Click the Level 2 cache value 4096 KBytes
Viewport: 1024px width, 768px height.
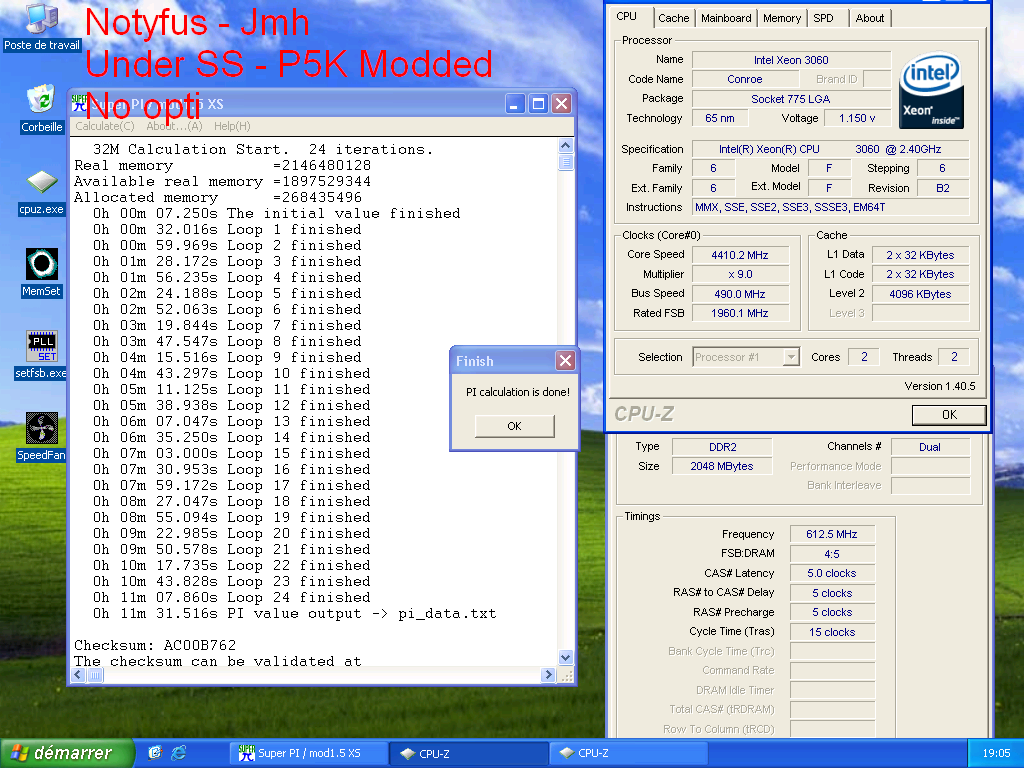[920, 294]
